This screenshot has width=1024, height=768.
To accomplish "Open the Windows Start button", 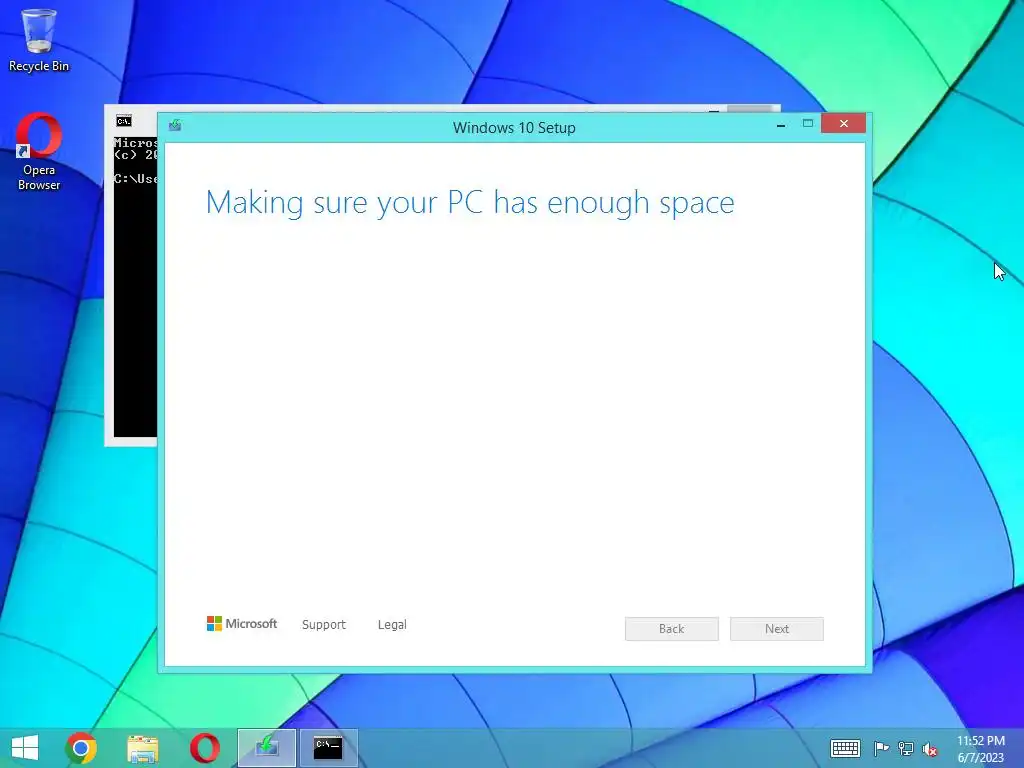I will [25, 748].
